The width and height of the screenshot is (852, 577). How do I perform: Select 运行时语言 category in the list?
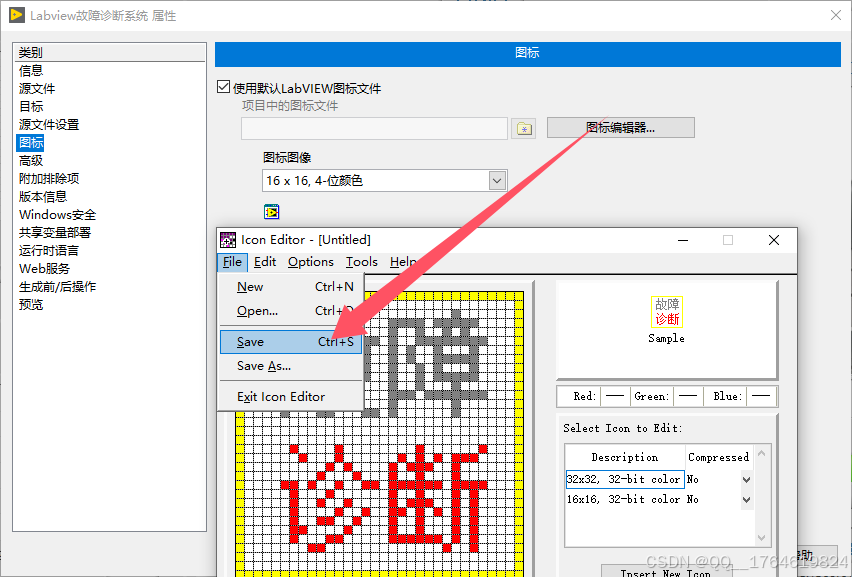49,250
